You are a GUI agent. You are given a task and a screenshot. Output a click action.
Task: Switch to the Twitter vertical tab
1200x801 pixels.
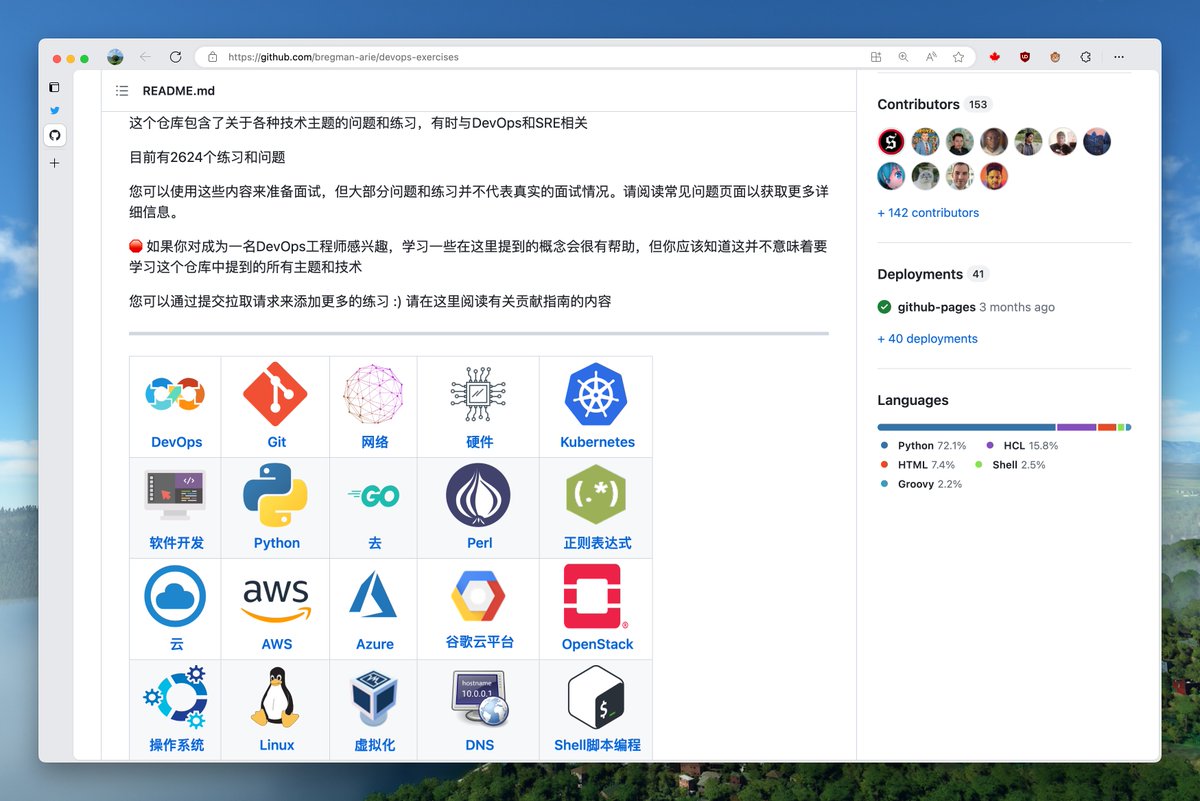click(x=55, y=111)
